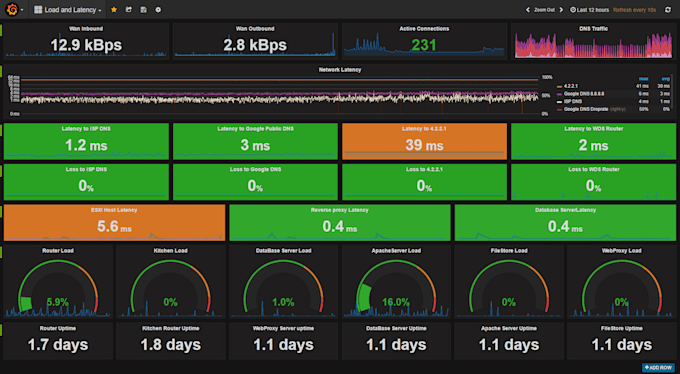Click the FileStore Load panel title
This screenshot has width=680, height=374.
click(x=509, y=251)
